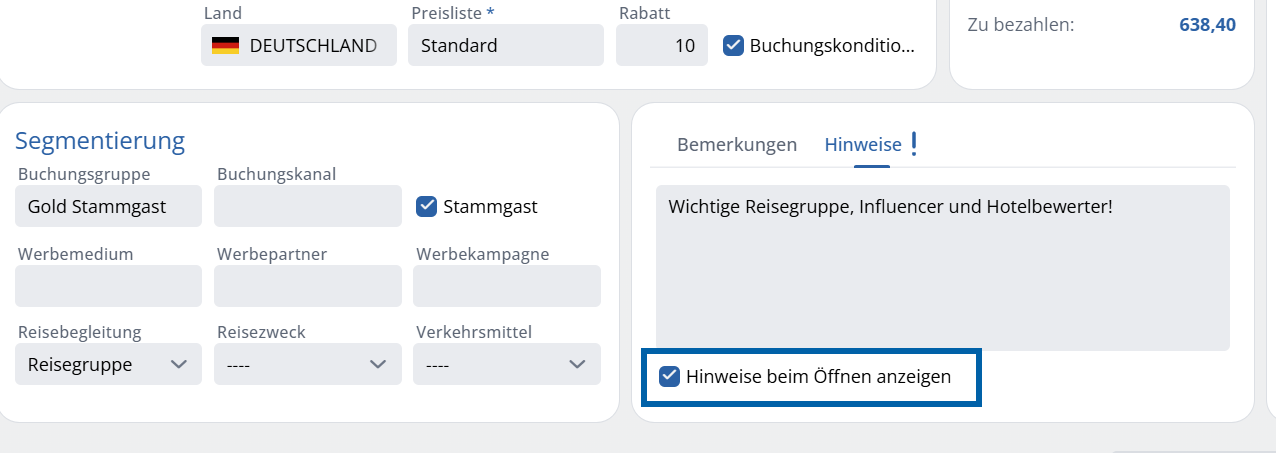This screenshot has width=1276, height=453.
Task: Click the exclamation mark next to Hinweise
Action: (914, 144)
